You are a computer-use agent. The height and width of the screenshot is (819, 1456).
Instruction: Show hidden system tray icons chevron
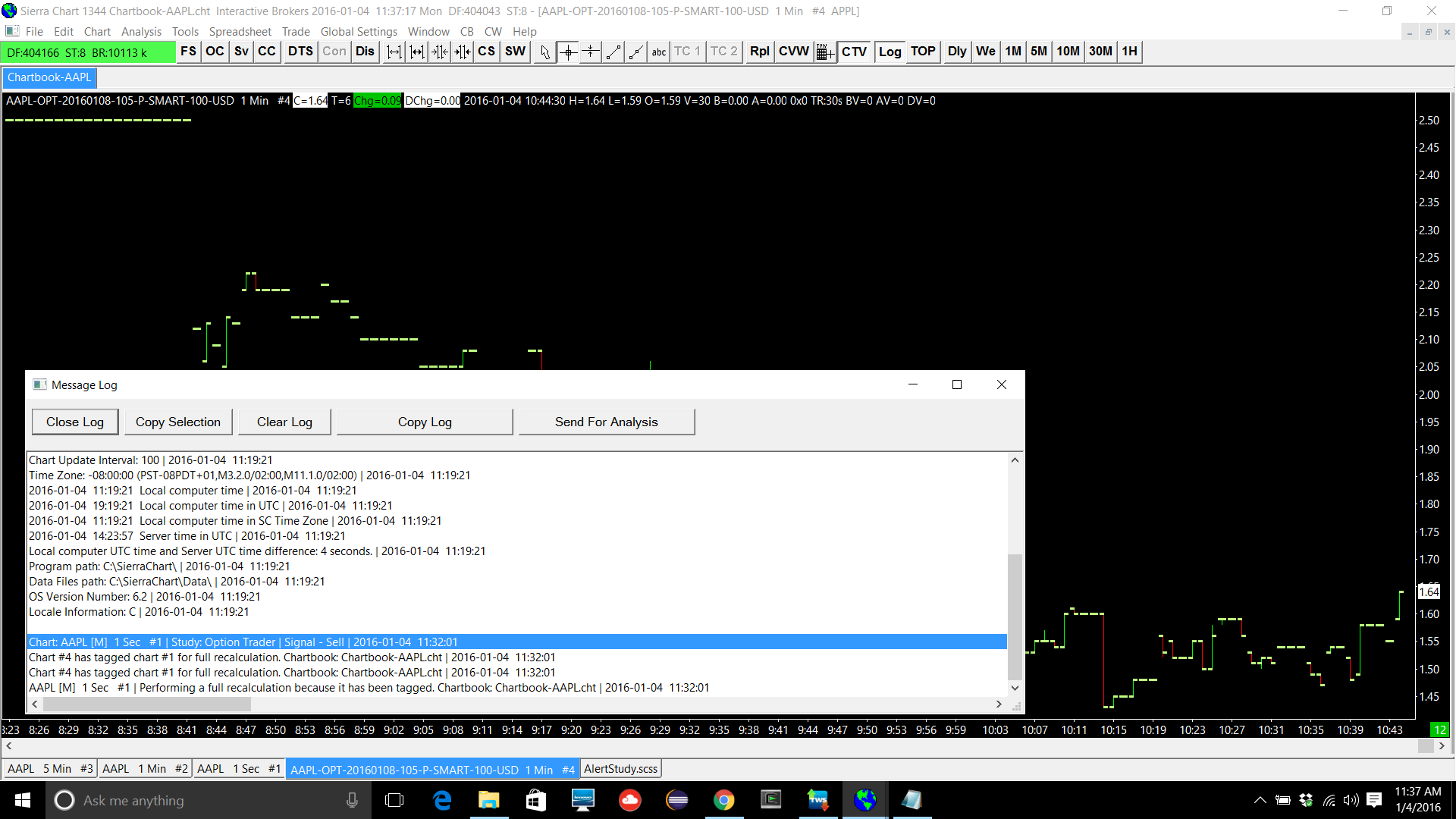click(1260, 800)
